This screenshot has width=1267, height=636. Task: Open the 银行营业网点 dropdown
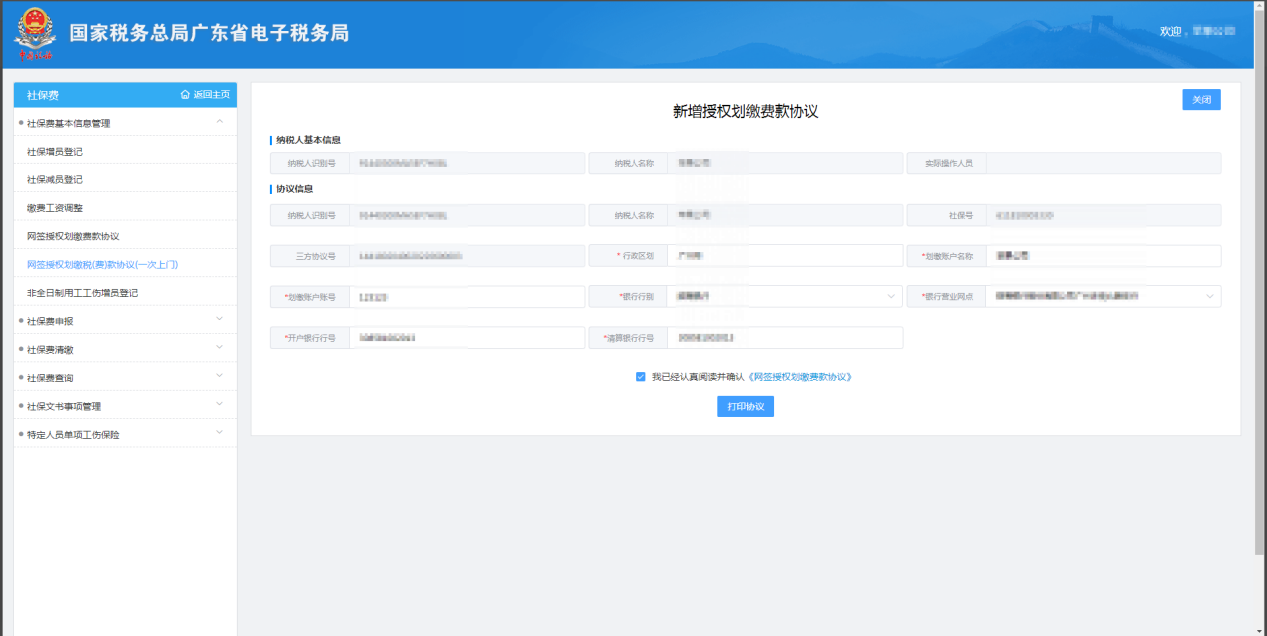[x=1210, y=297]
